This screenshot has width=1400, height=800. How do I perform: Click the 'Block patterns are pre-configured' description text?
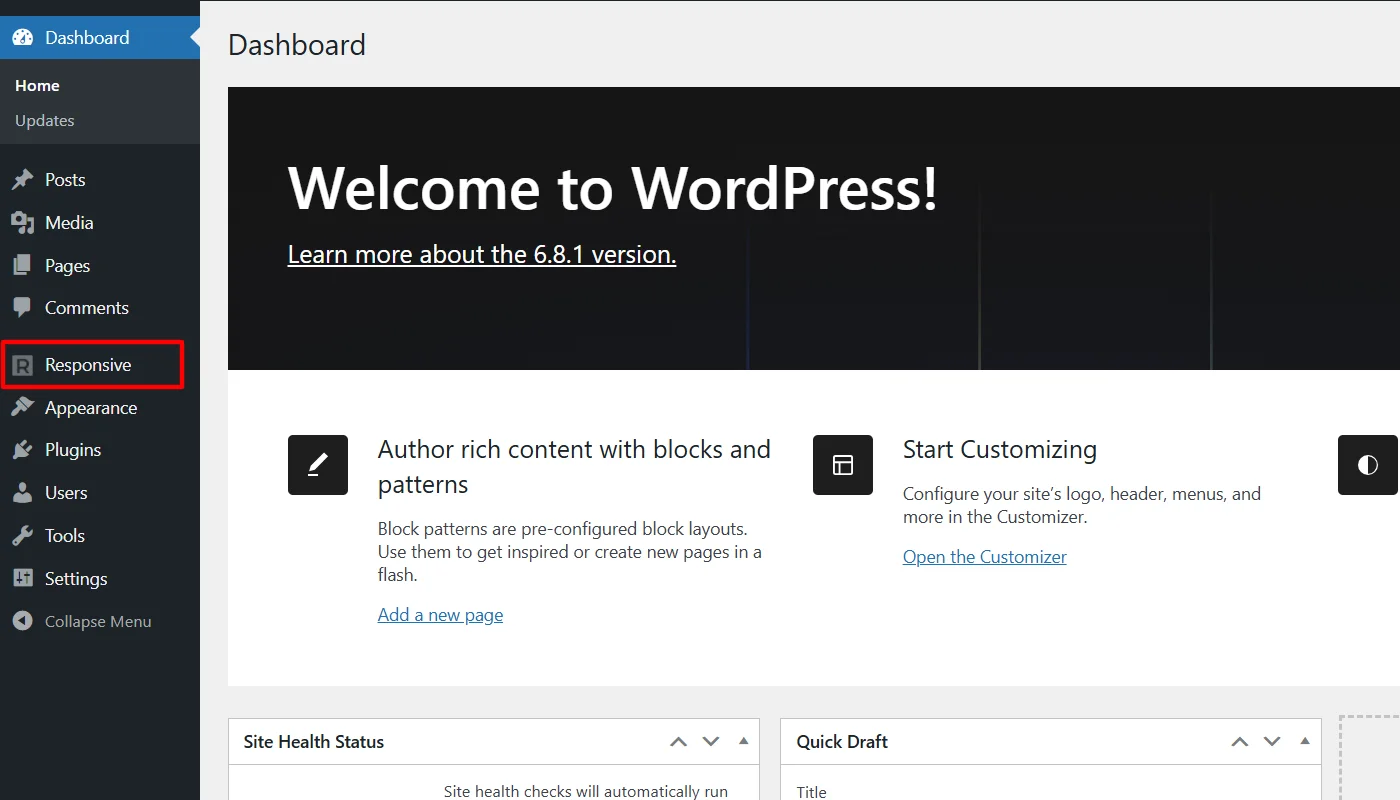[x=570, y=552]
